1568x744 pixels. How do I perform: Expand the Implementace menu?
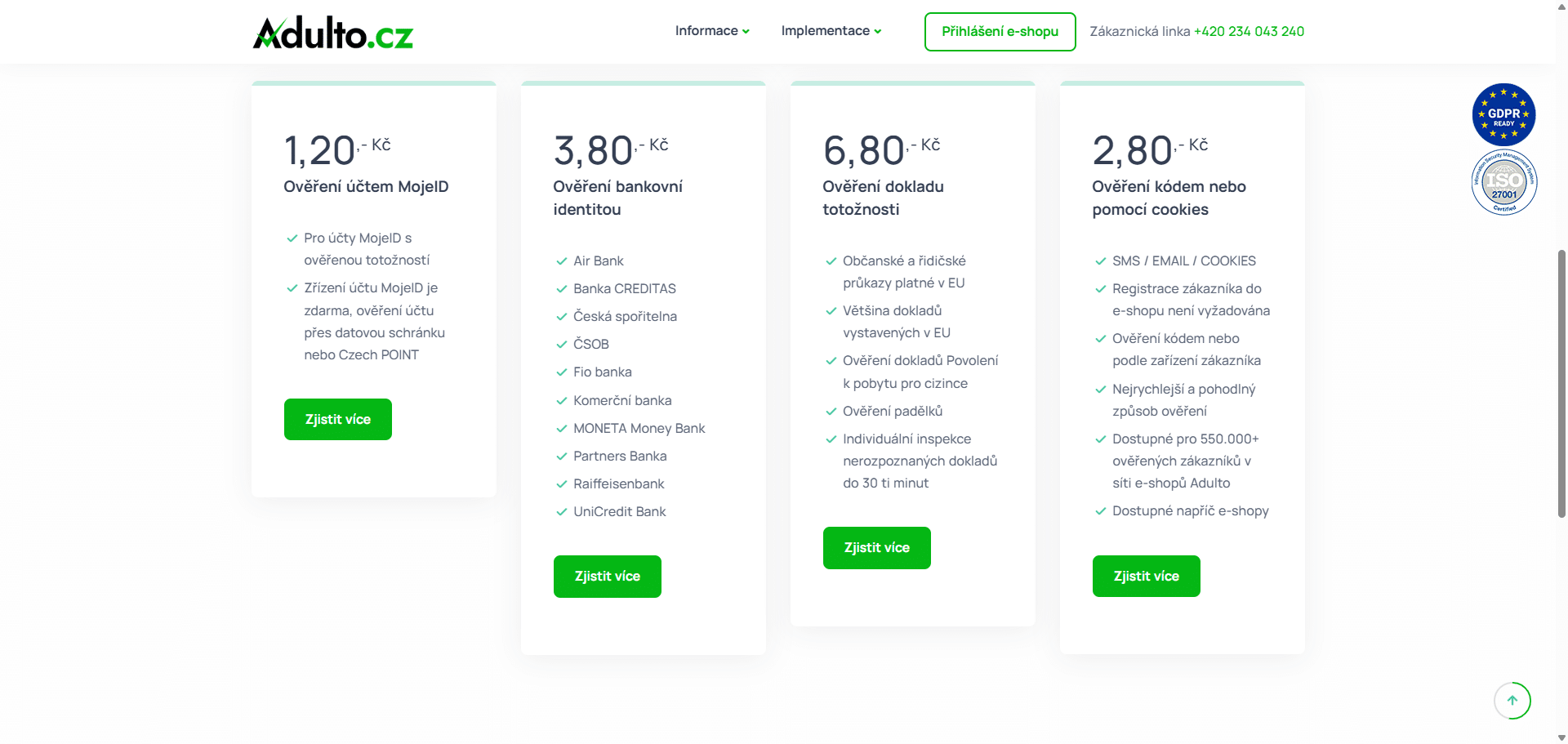coord(831,31)
